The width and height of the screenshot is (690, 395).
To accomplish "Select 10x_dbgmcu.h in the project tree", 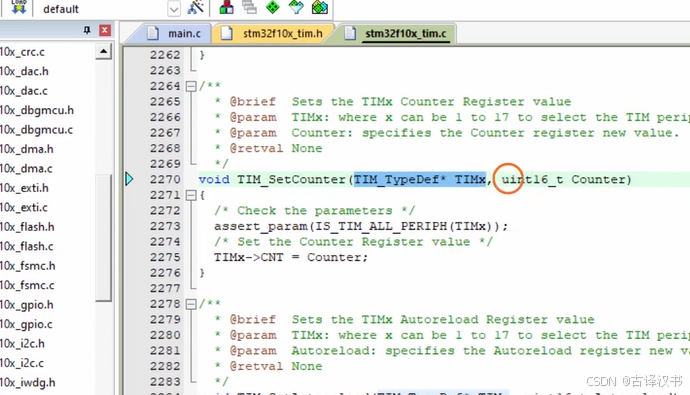I will click(x=37, y=110).
